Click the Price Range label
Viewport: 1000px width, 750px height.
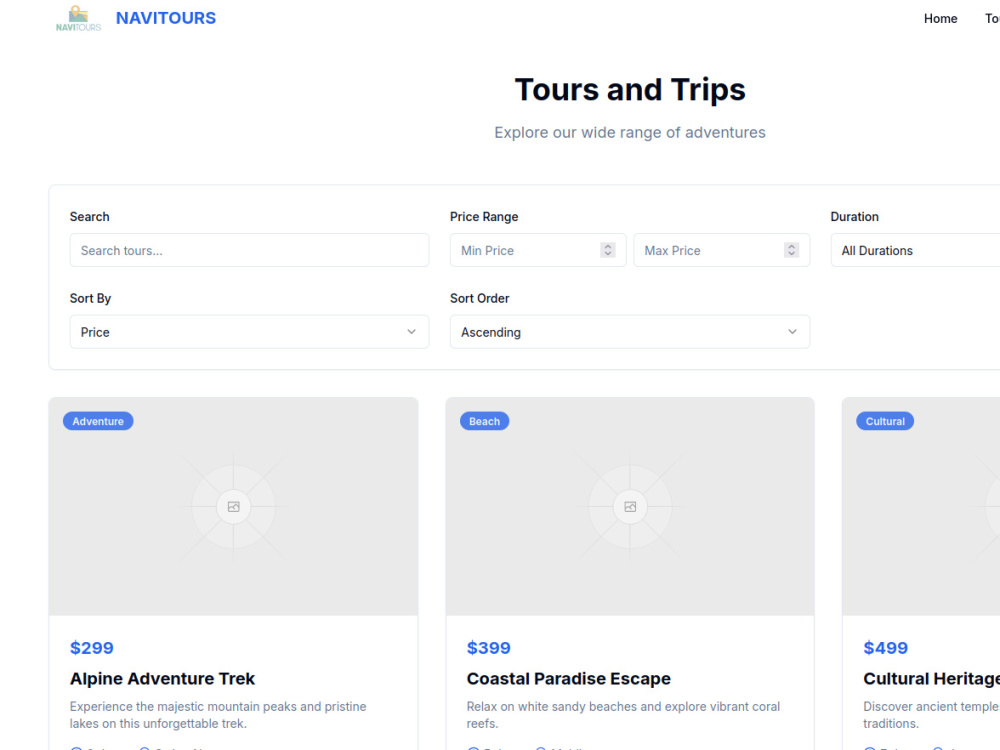click(x=484, y=217)
